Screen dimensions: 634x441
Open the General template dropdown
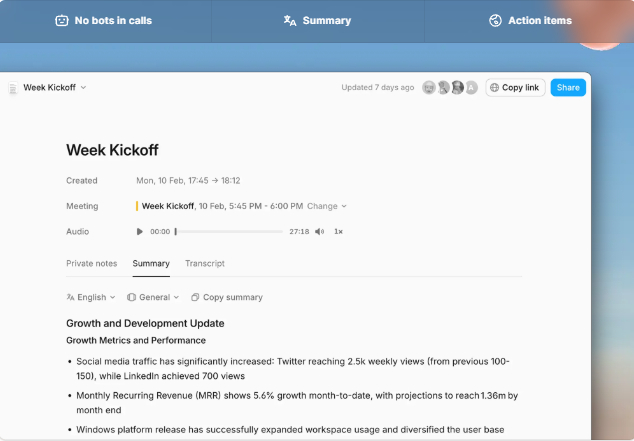(153, 297)
